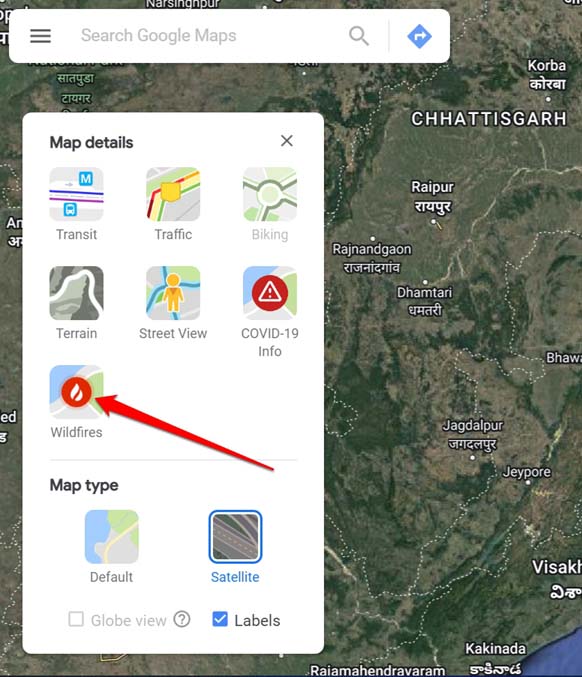Screen dimensions: 582x677
Task: Click the Dhamtari label on the map
Action: click(424, 301)
